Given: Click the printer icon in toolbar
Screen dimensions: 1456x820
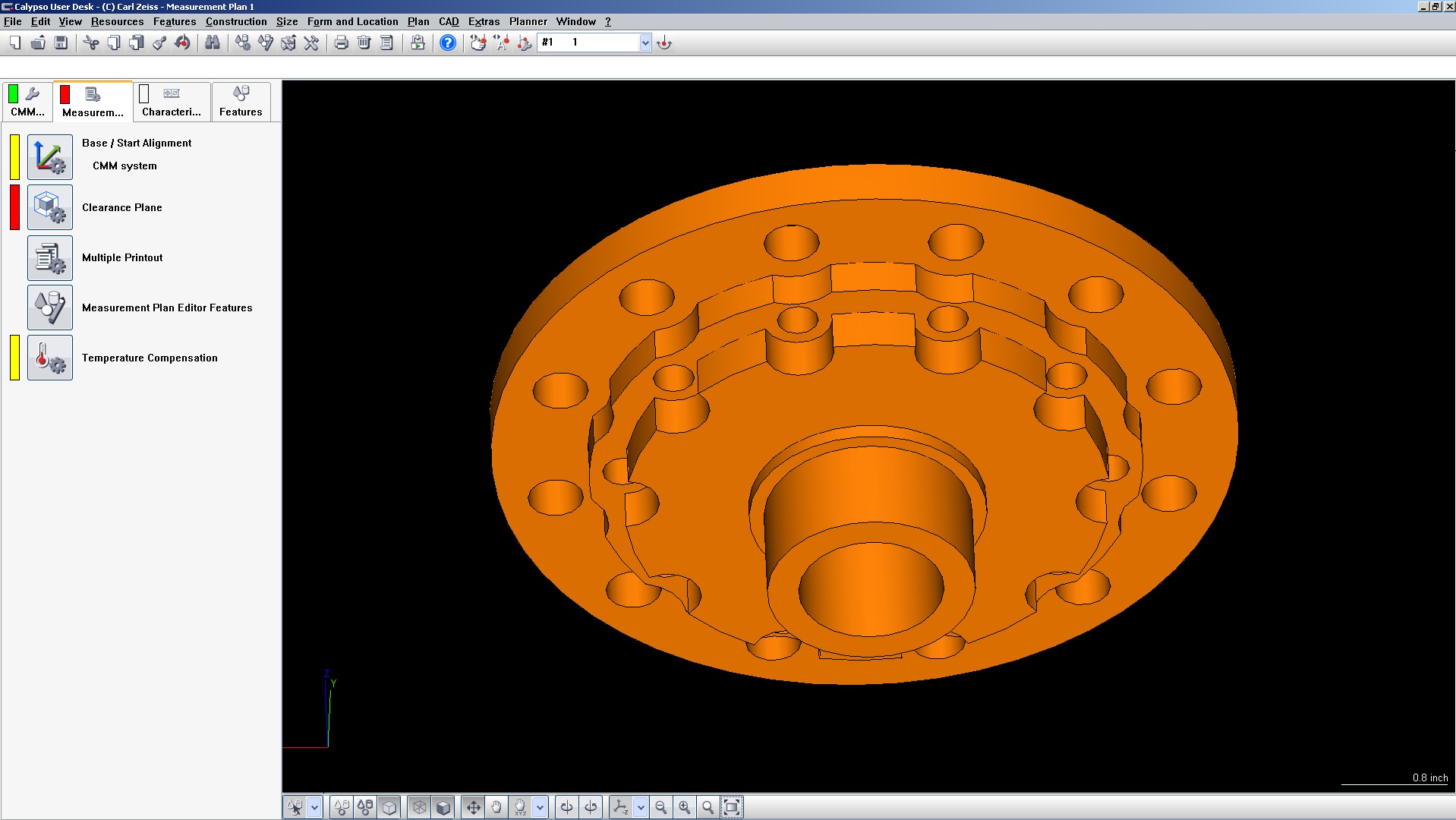Looking at the screenshot, I should 342,43.
